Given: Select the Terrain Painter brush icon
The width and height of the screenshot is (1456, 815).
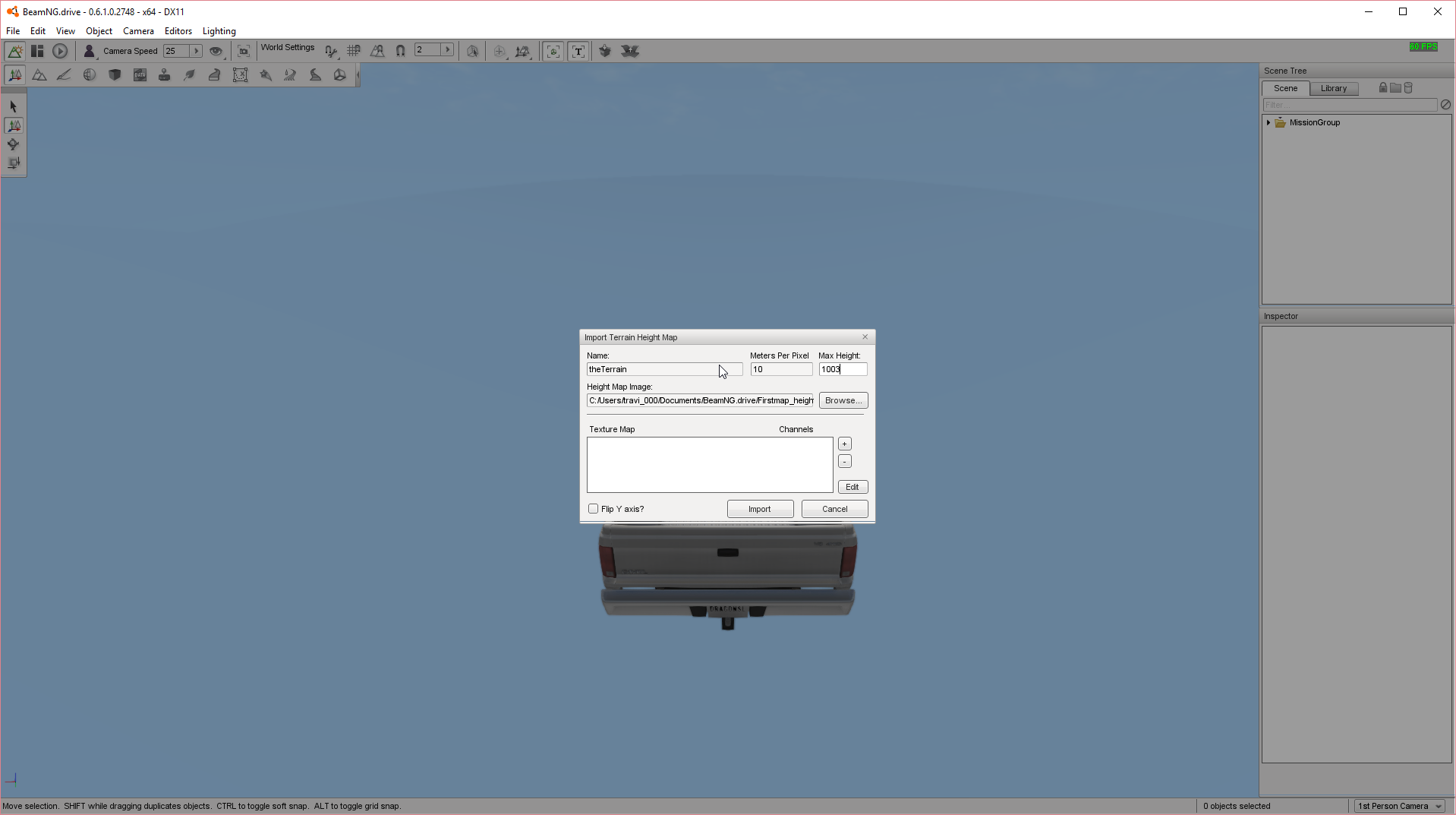Looking at the screenshot, I should click(x=65, y=75).
